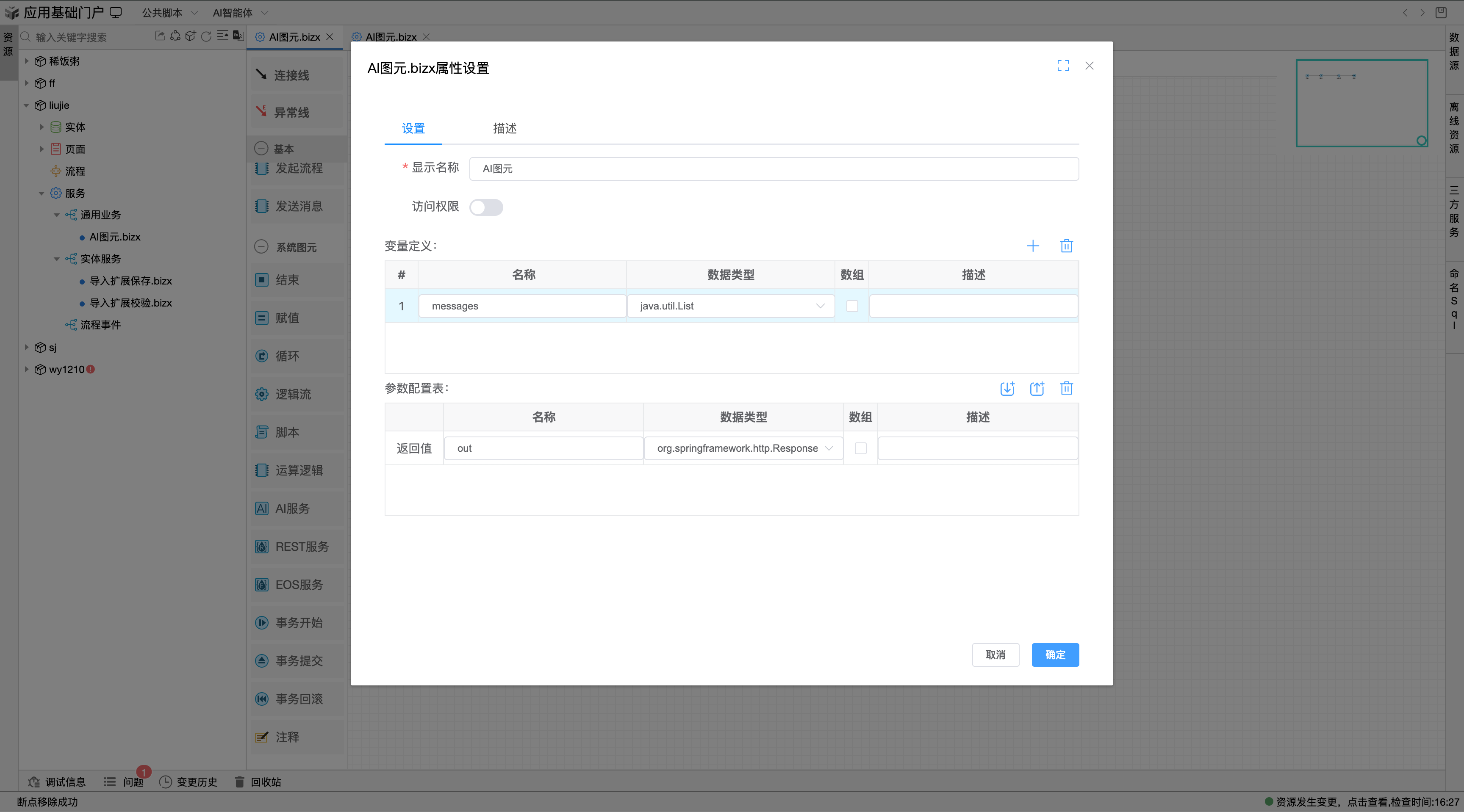Click the refresh icon in the resource toolbar
The image size is (1464, 812).
pyautogui.click(x=206, y=36)
